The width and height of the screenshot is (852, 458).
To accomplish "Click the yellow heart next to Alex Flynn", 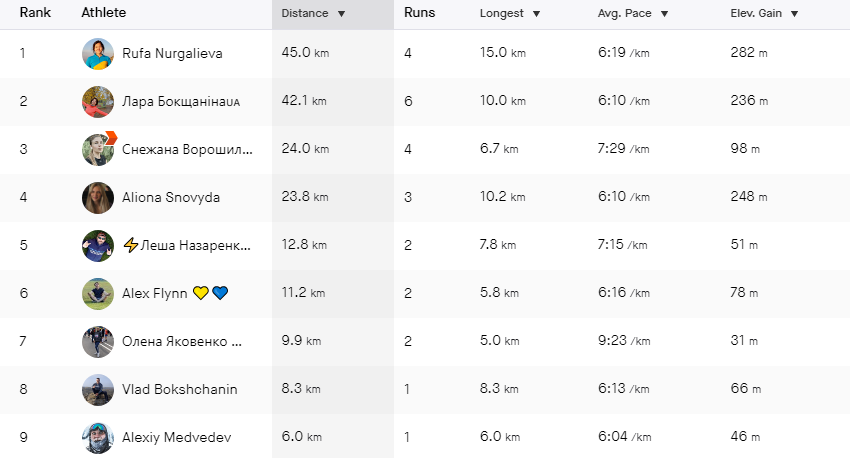I will [x=201, y=293].
